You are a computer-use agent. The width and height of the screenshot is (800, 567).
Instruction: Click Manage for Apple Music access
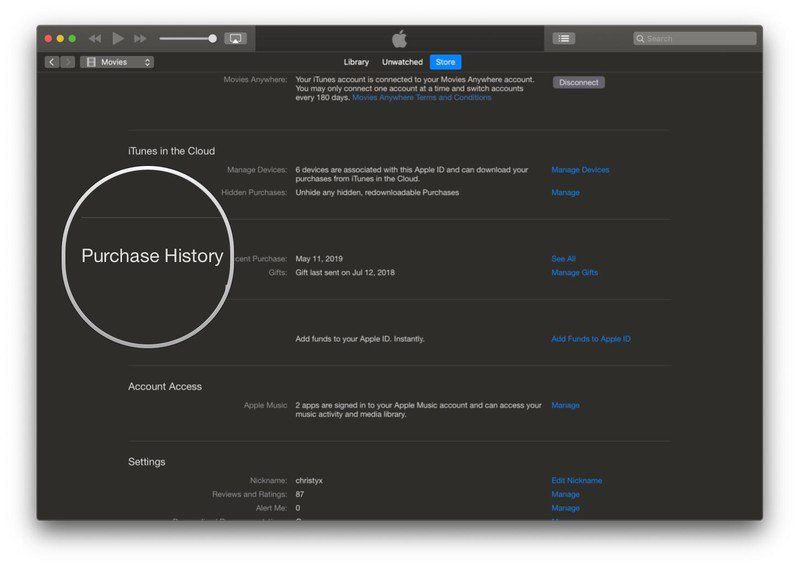[565, 405]
